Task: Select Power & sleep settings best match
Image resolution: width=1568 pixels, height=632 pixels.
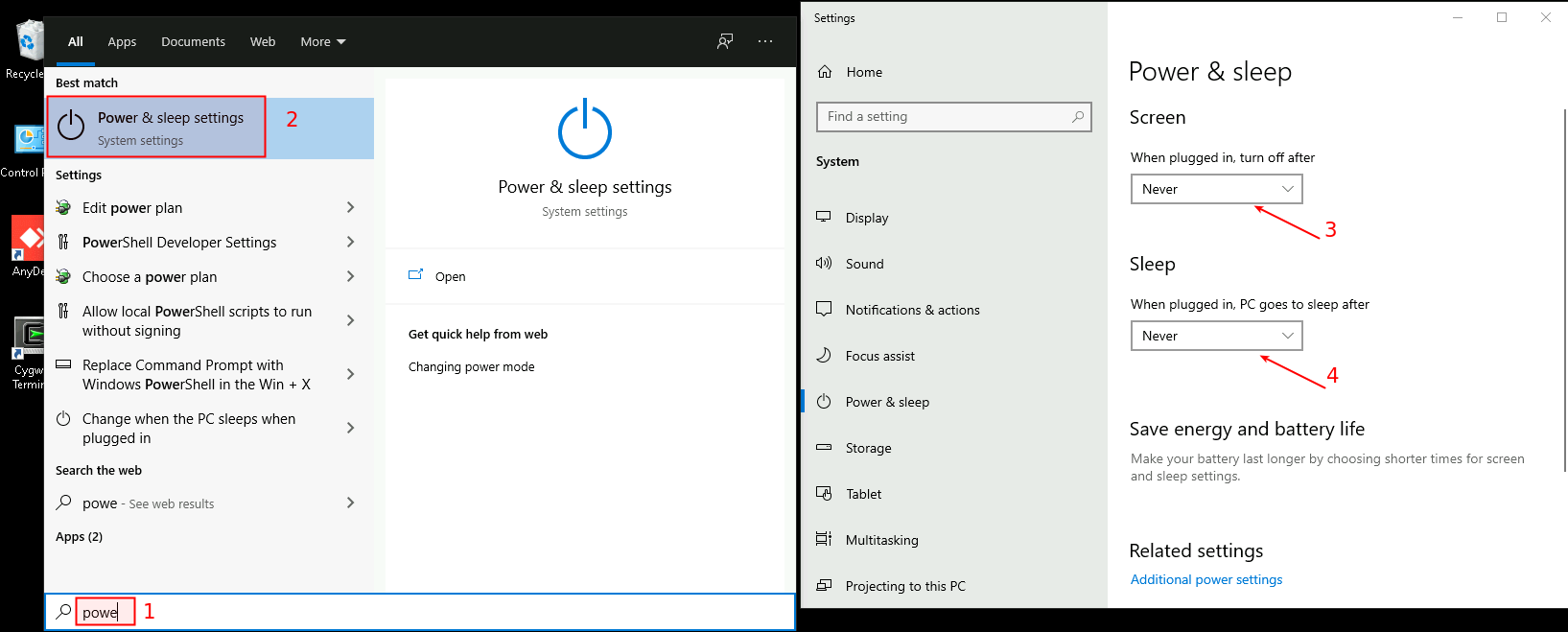Action: [x=157, y=128]
